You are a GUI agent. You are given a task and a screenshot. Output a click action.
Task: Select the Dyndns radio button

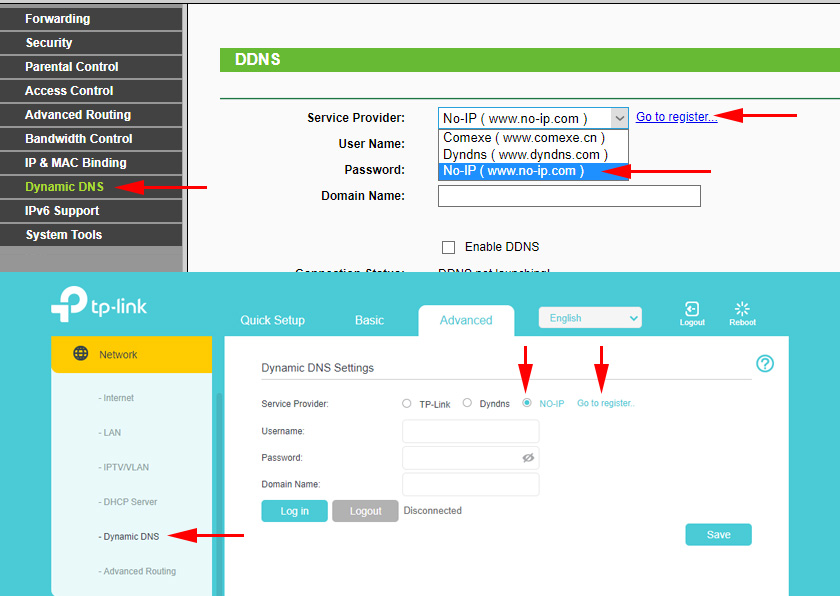click(x=467, y=404)
